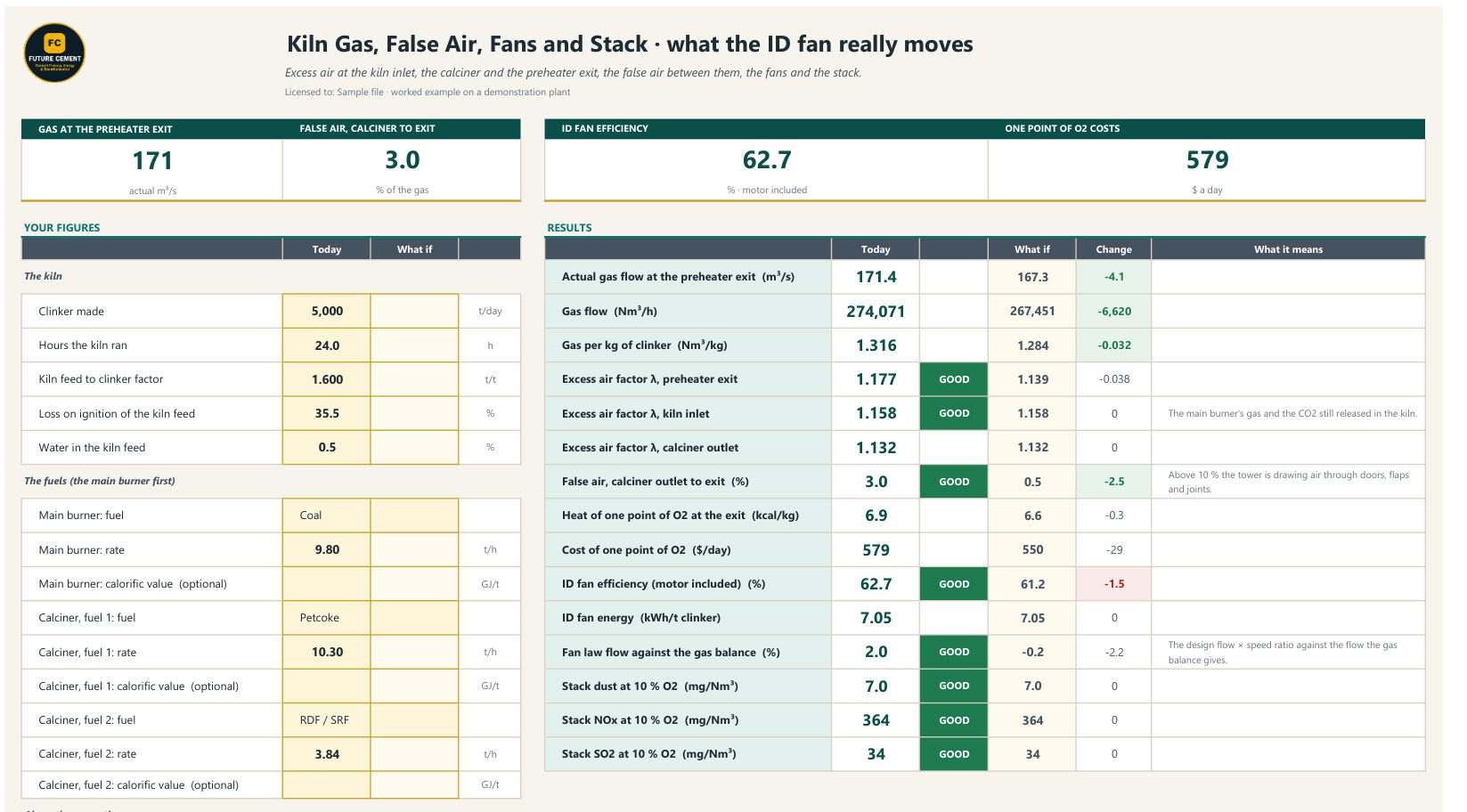This screenshot has width=1467, height=812.
Task: Click the 171 preheater exit gas KPI
Action: click(x=152, y=161)
